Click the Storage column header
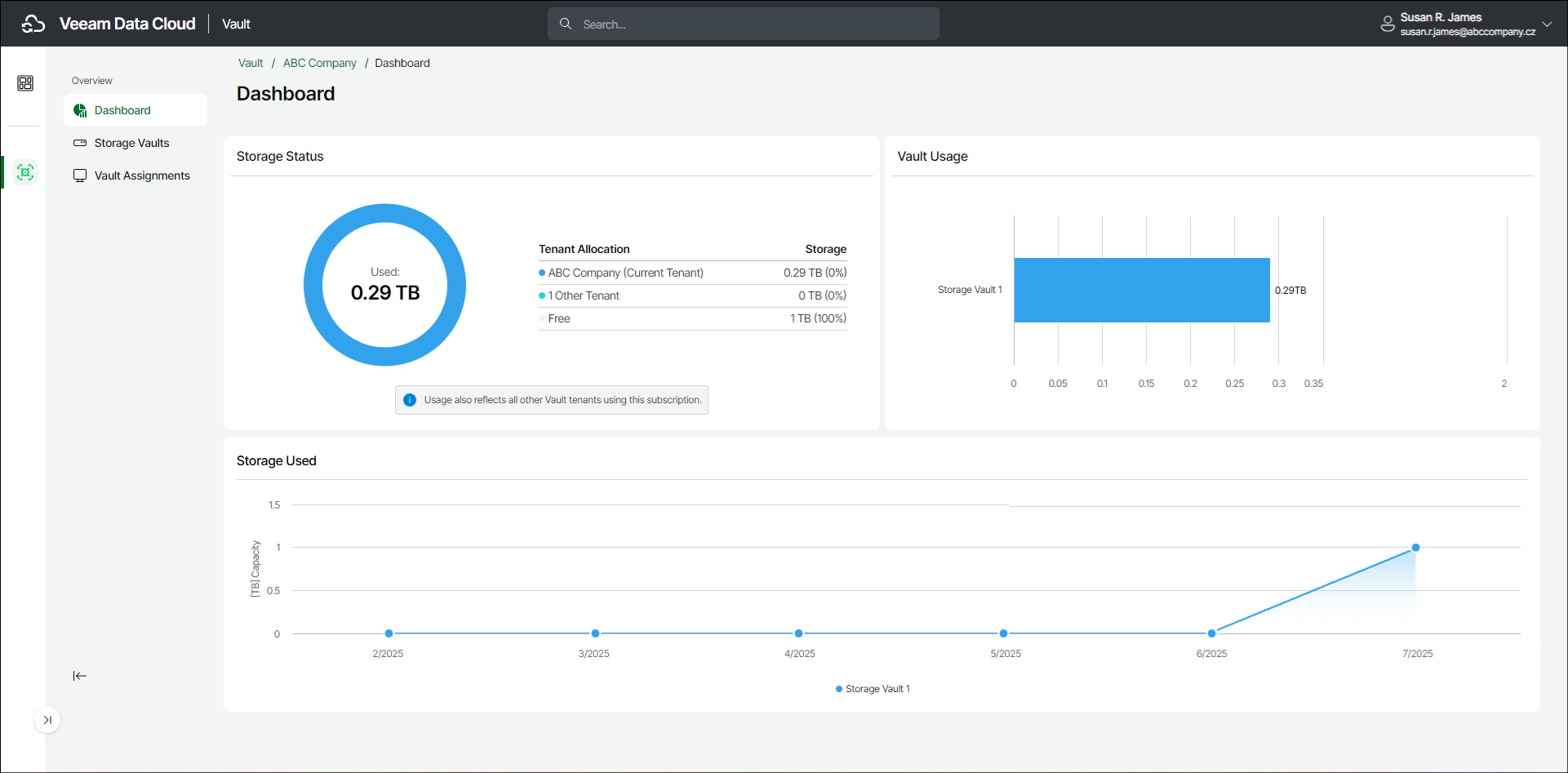The width and height of the screenshot is (1568, 773). coord(826,249)
